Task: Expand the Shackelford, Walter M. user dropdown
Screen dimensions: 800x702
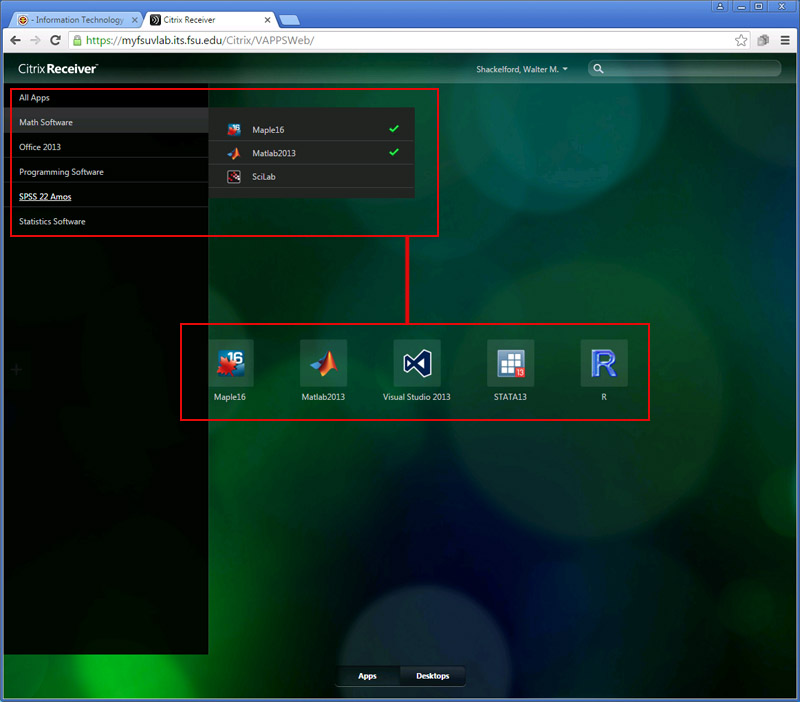Action: 521,69
